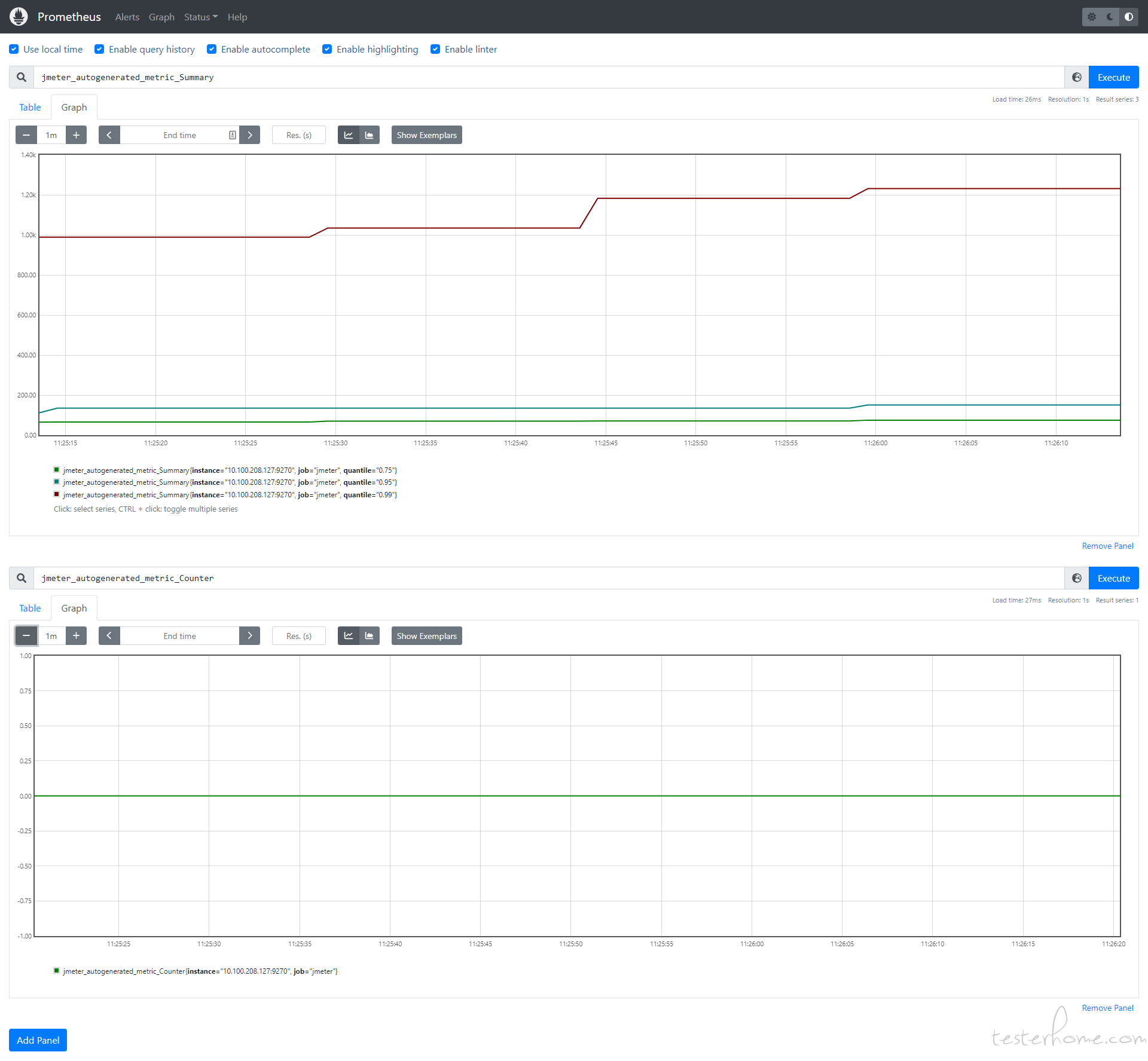This screenshot has width=1148, height=1061.
Task: Toggle the Use local time checkbox
Action: [x=14, y=49]
